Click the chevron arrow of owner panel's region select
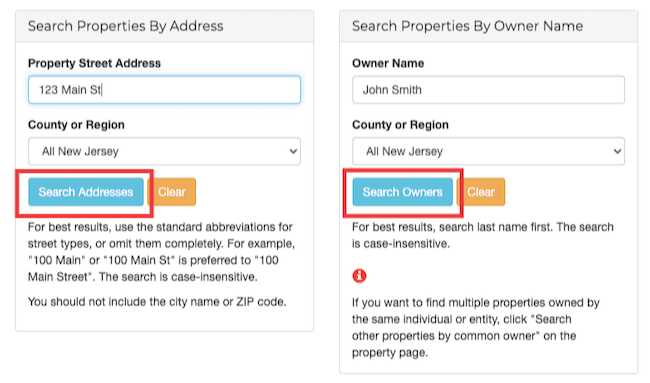This screenshot has width=650, height=383. pyautogui.click(x=617, y=152)
